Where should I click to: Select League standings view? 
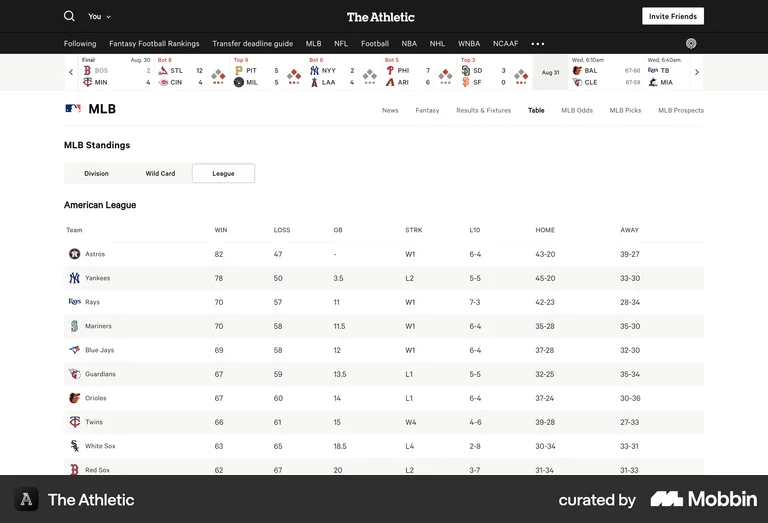click(x=223, y=173)
